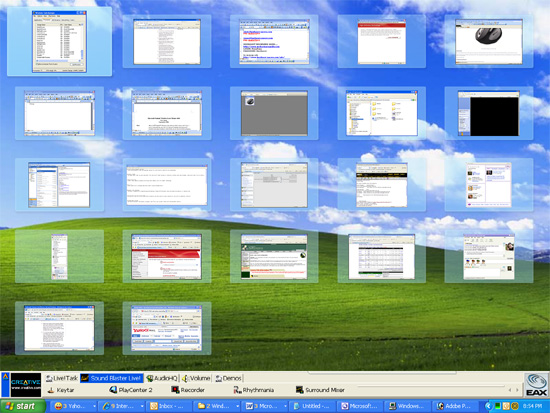Click the green square tray icon
Image resolution: width=550 pixels, height=413 pixels.
click(497, 406)
